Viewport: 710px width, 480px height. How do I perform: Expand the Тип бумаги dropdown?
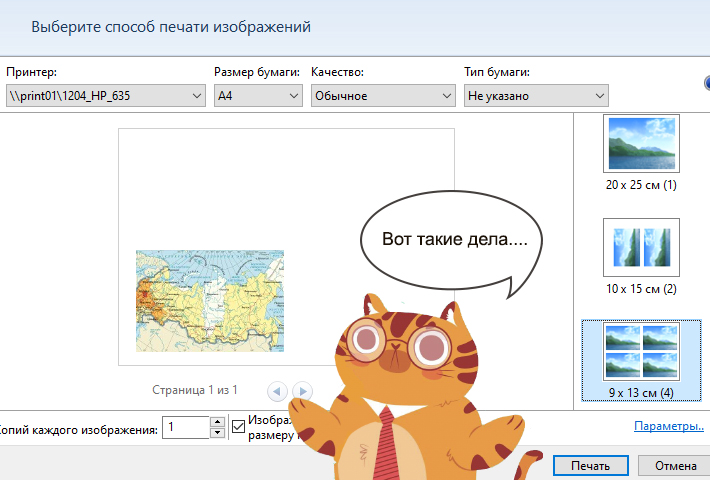click(536, 96)
